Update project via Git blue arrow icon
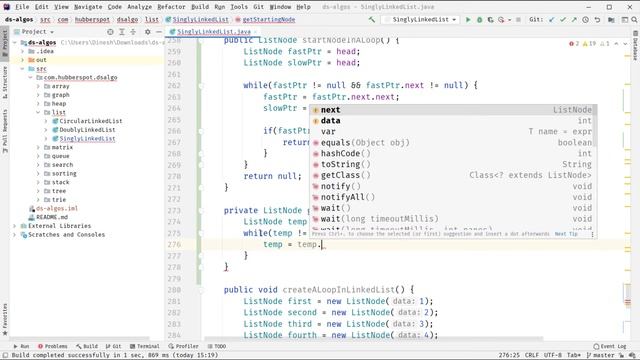 (552, 20)
